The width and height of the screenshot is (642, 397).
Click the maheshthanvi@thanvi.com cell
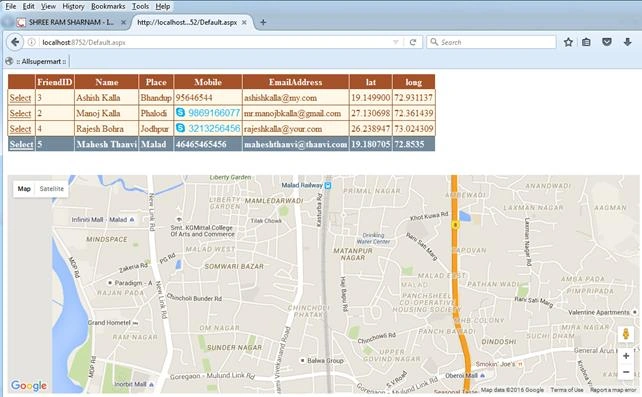pyautogui.click(x=296, y=144)
